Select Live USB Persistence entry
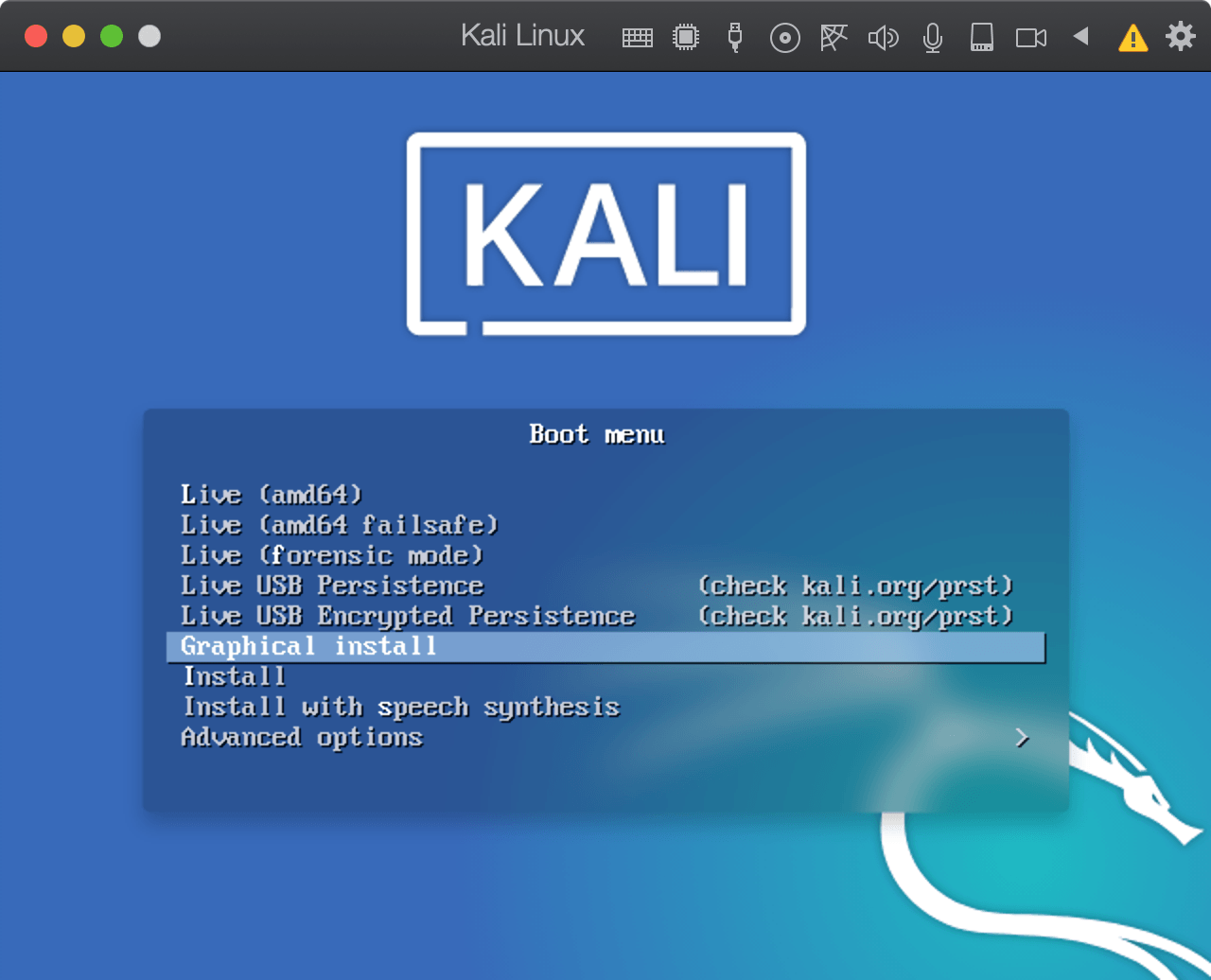The width and height of the screenshot is (1211, 980). 605,586
